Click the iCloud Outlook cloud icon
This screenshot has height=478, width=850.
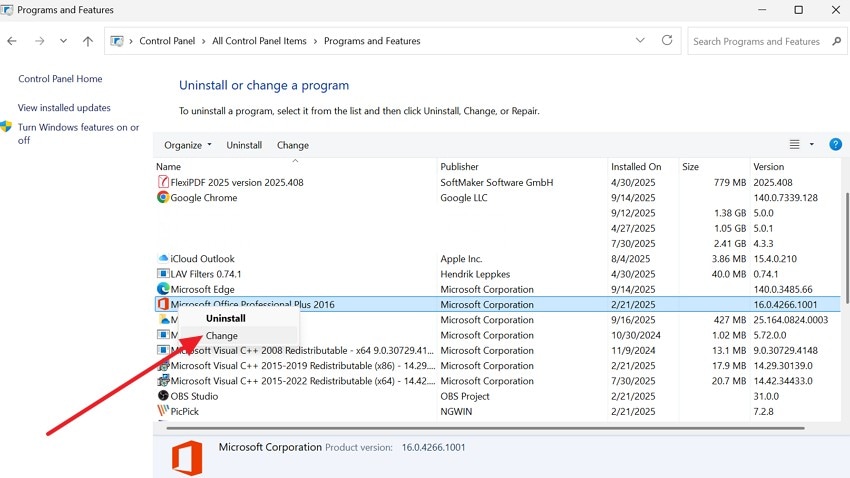[163, 259]
